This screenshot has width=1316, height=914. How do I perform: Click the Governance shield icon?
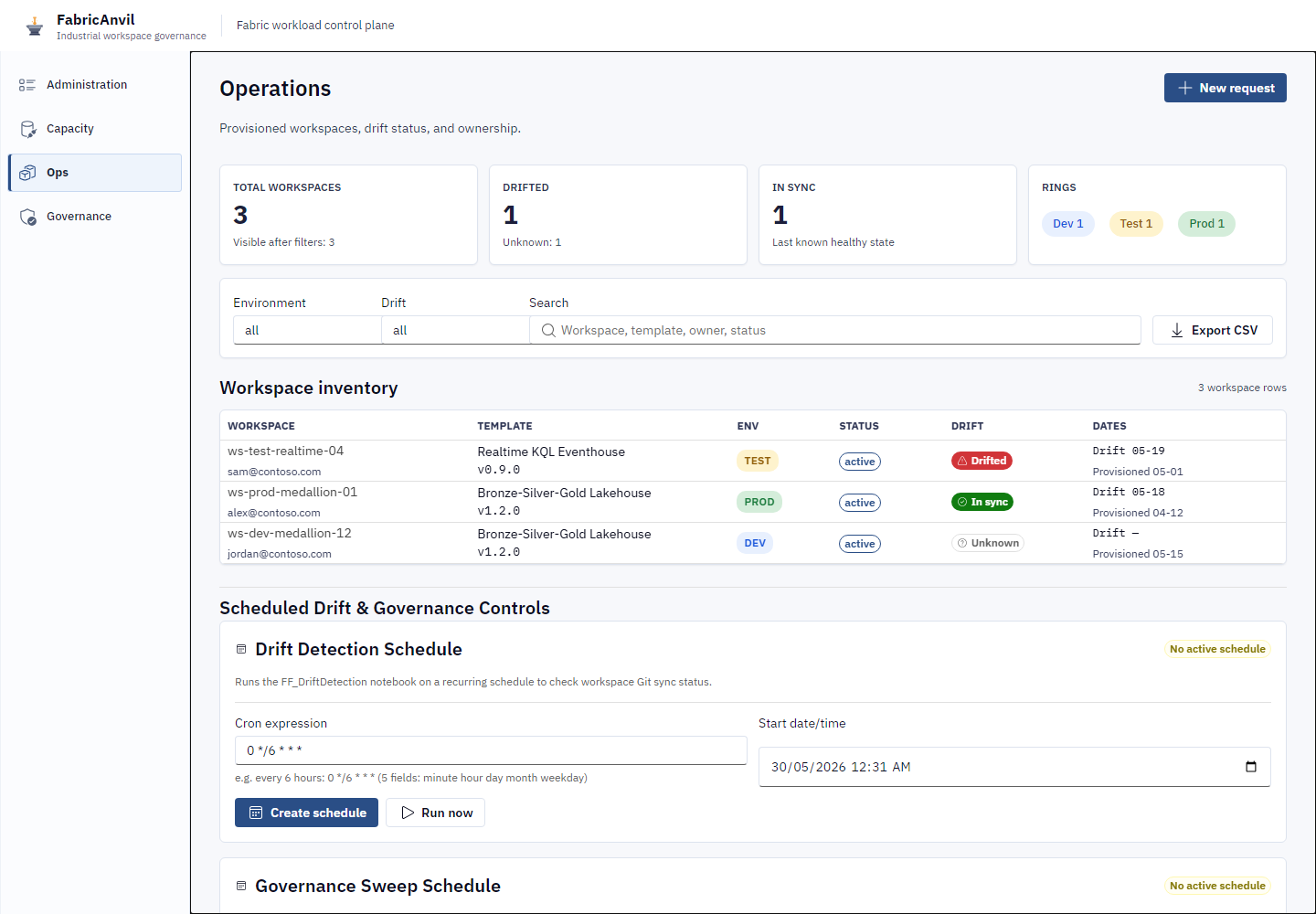tap(27, 217)
